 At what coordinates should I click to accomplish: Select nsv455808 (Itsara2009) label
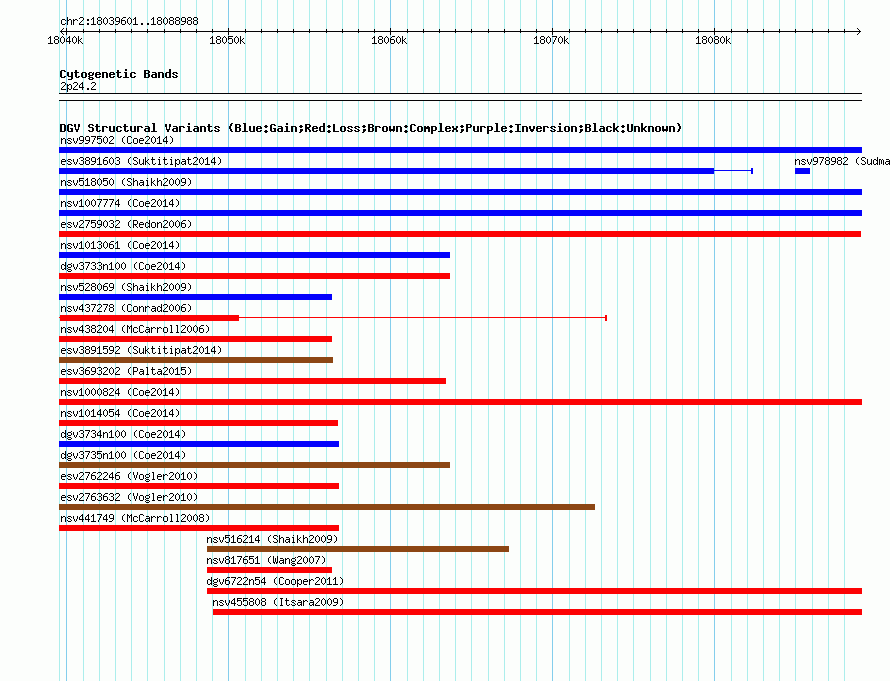[x=278, y=602]
